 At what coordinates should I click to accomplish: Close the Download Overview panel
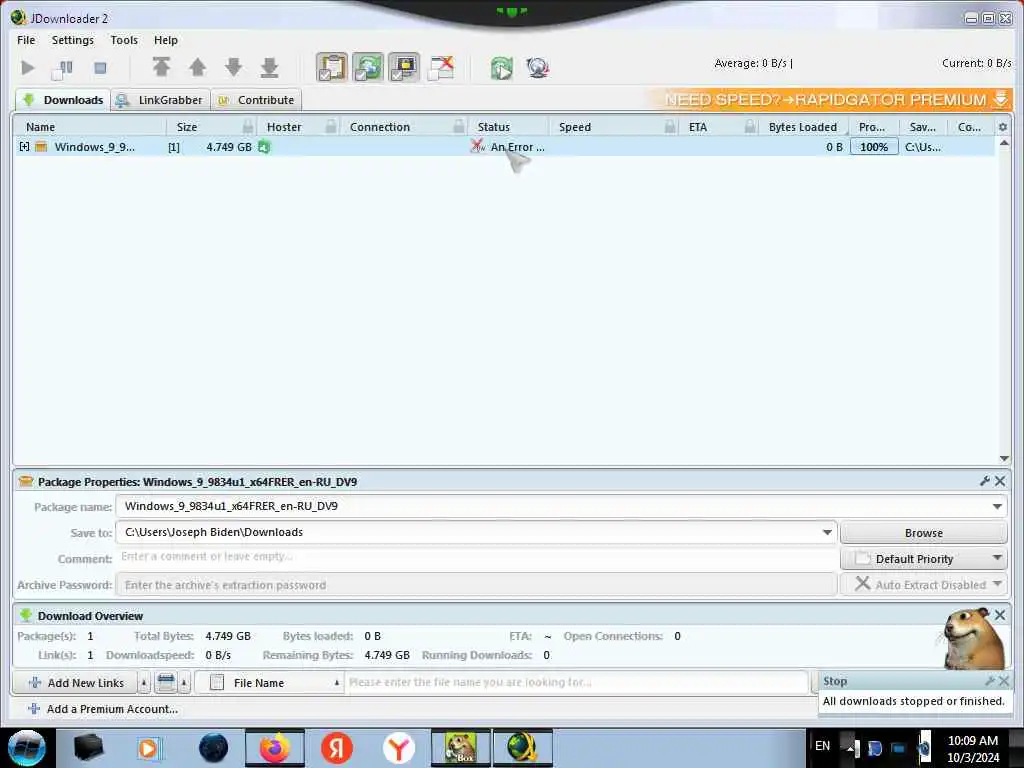pos(1000,615)
